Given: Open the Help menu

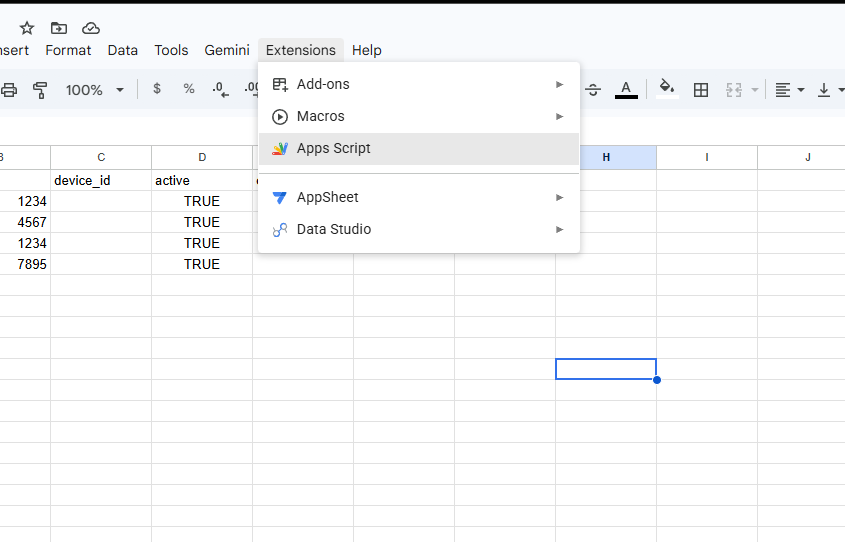Looking at the screenshot, I should [367, 50].
